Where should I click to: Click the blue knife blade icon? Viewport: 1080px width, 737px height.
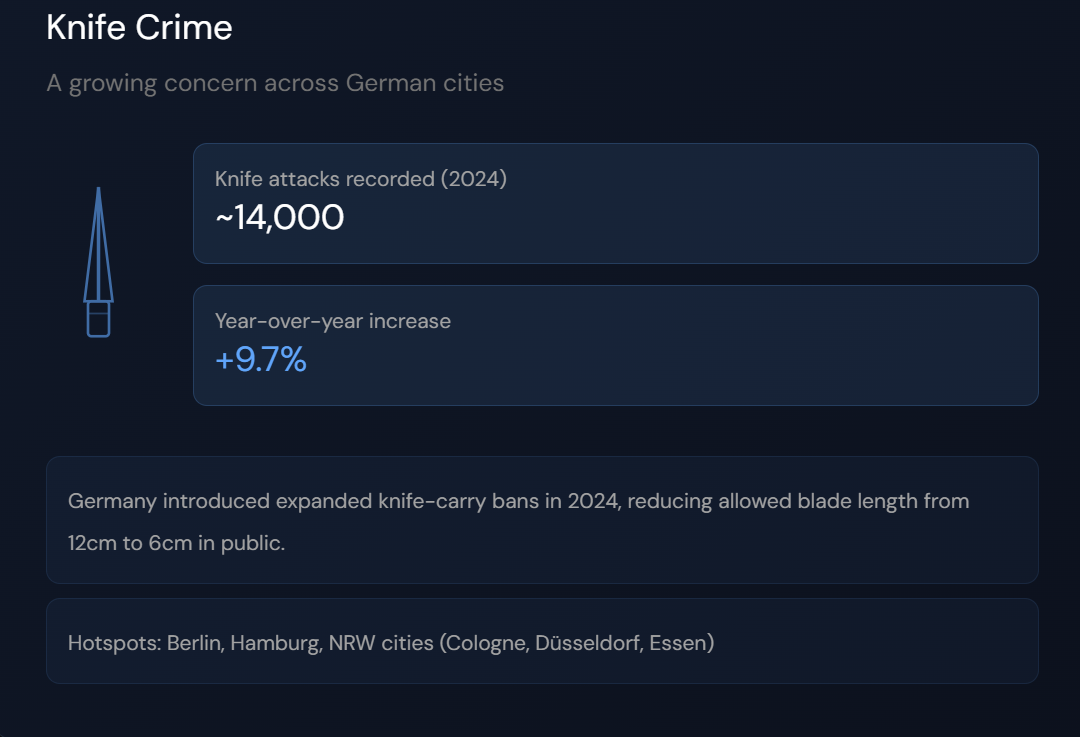(x=98, y=245)
